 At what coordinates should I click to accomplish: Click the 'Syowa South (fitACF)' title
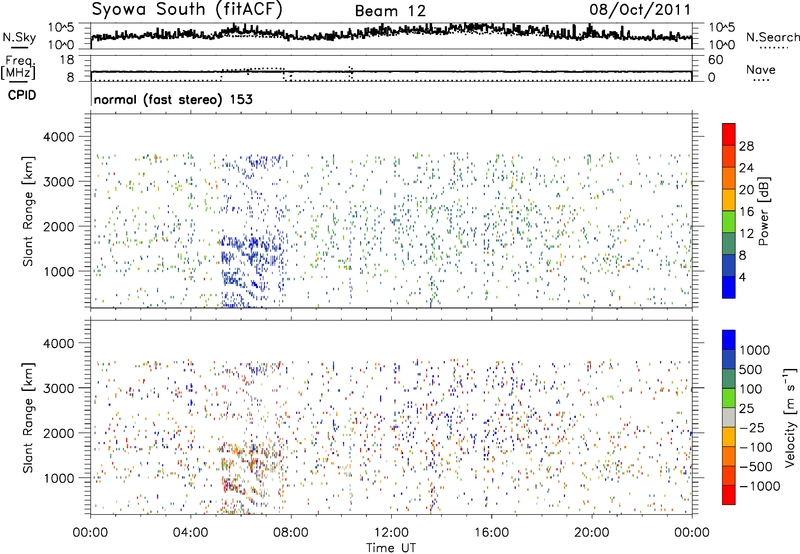click(187, 10)
